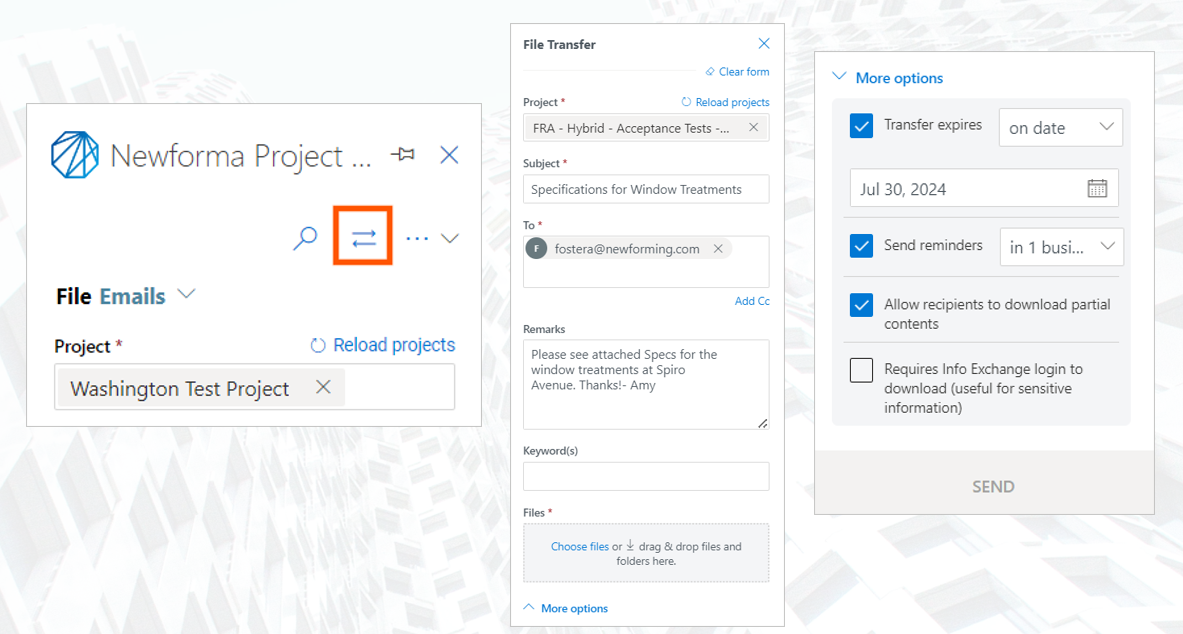Uncheck the Transfer expires checkbox
Screen dimensions: 1183x634
tap(861, 127)
